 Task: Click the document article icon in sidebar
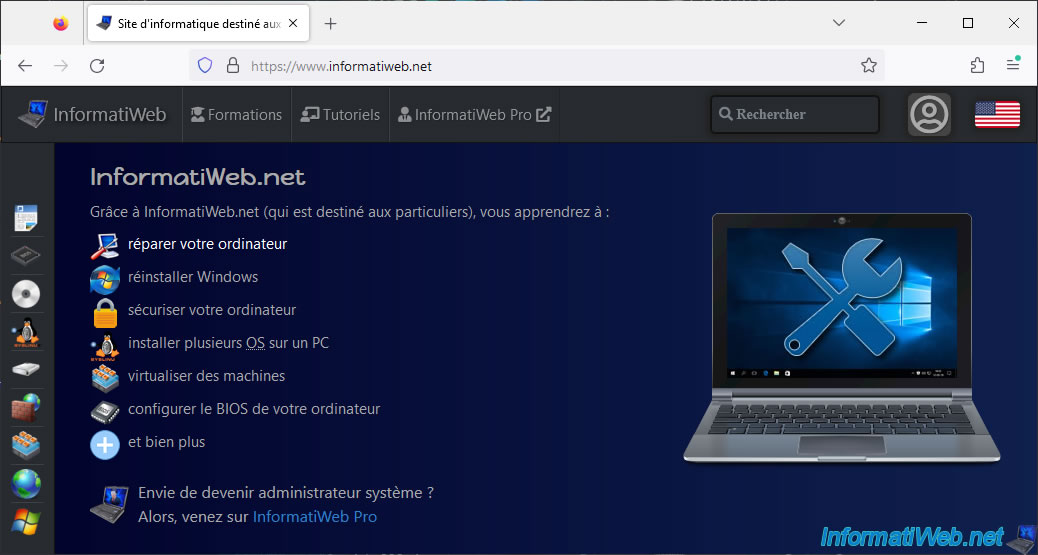pos(26,217)
